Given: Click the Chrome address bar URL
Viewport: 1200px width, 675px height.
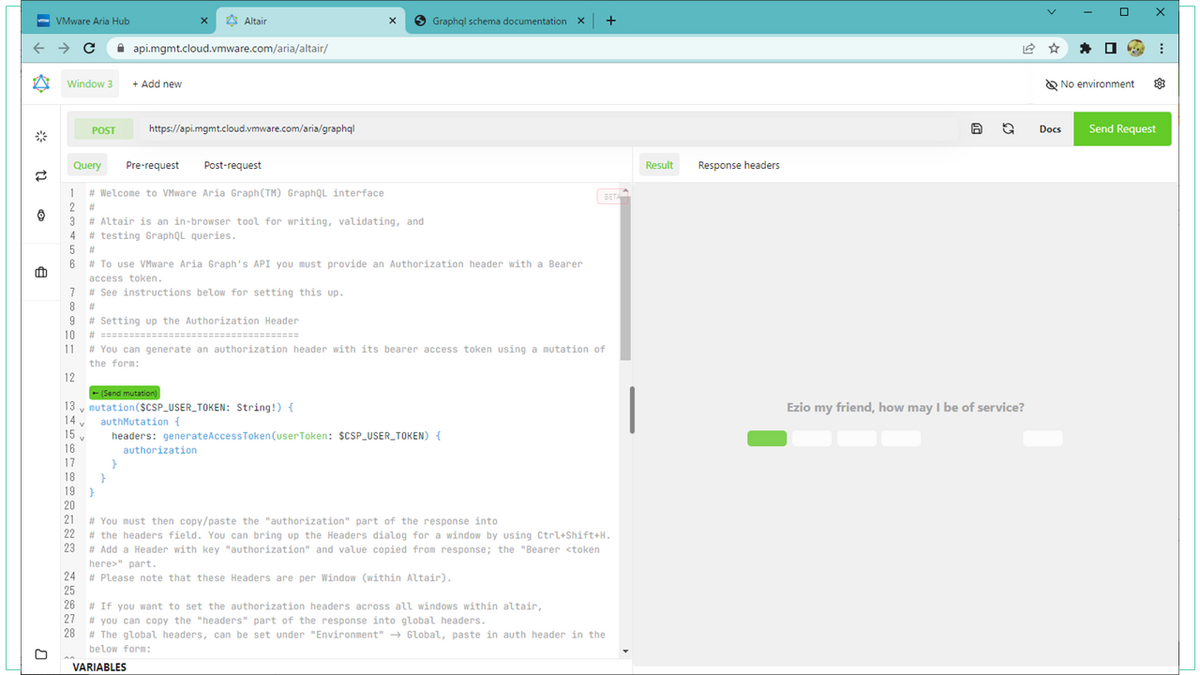Looking at the screenshot, I should pyautogui.click(x=230, y=48).
